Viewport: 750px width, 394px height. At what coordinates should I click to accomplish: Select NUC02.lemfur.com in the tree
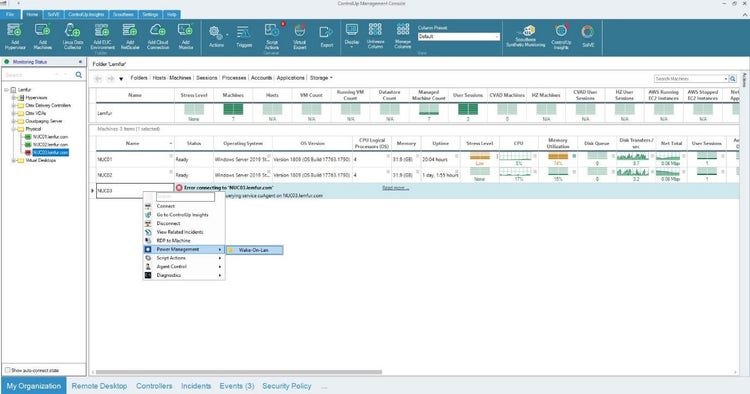(x=50, y=144)
